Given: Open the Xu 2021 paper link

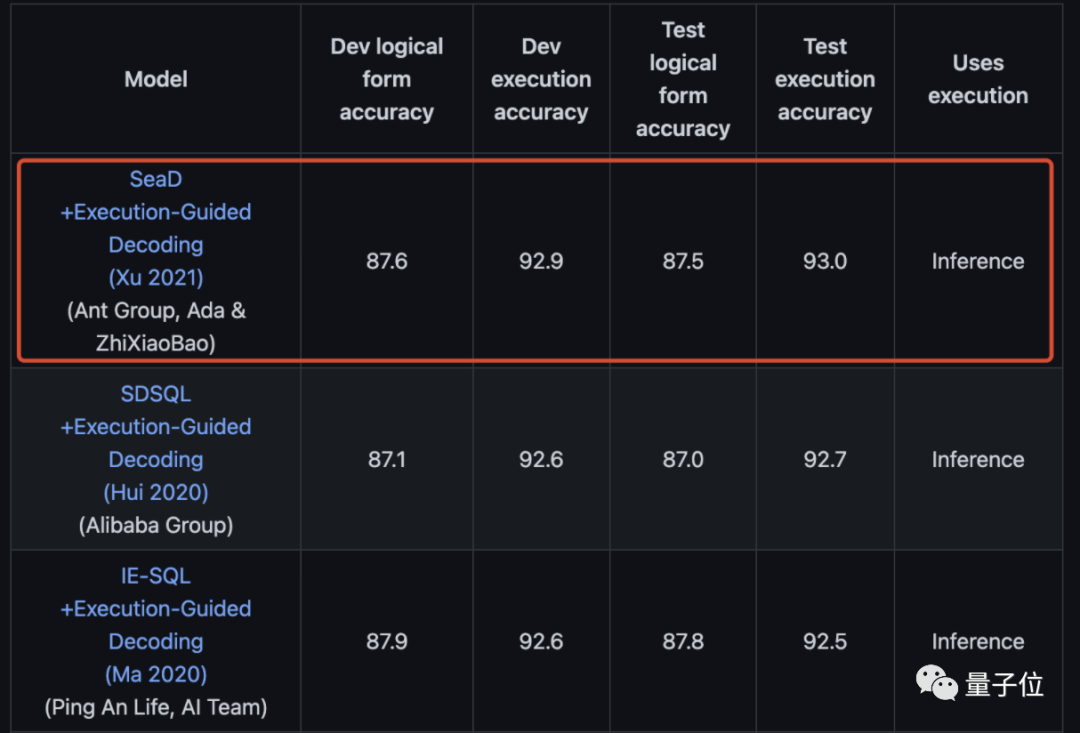Looking at the screenshot, I should click(156, 277).
